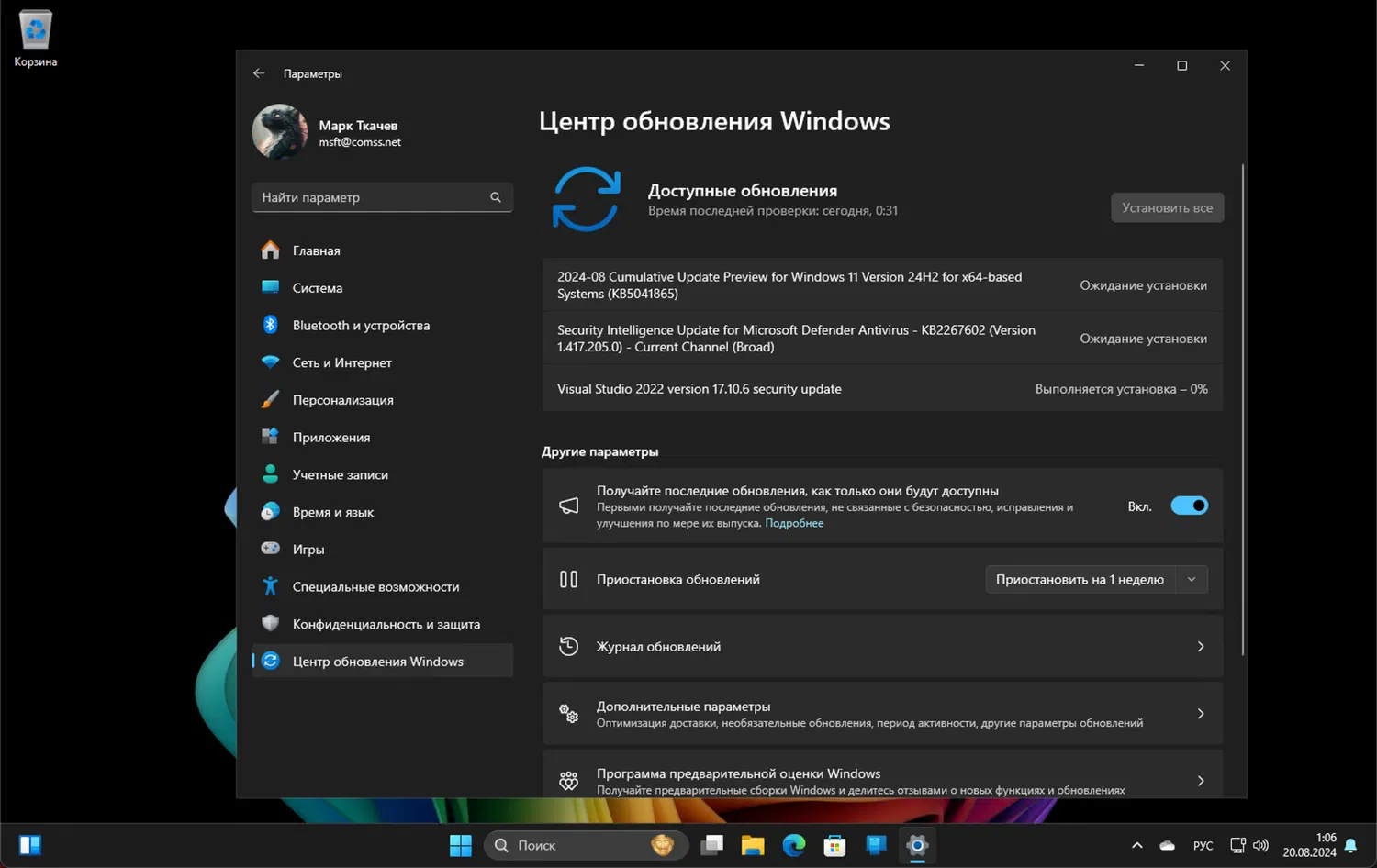
Task: Click the Windows Start button
Action: click(460, 845)
